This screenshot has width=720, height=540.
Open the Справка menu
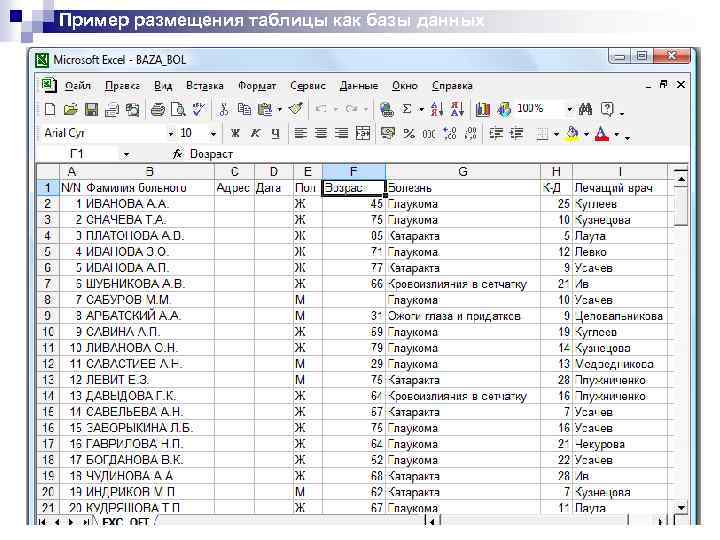pos(452,86)
